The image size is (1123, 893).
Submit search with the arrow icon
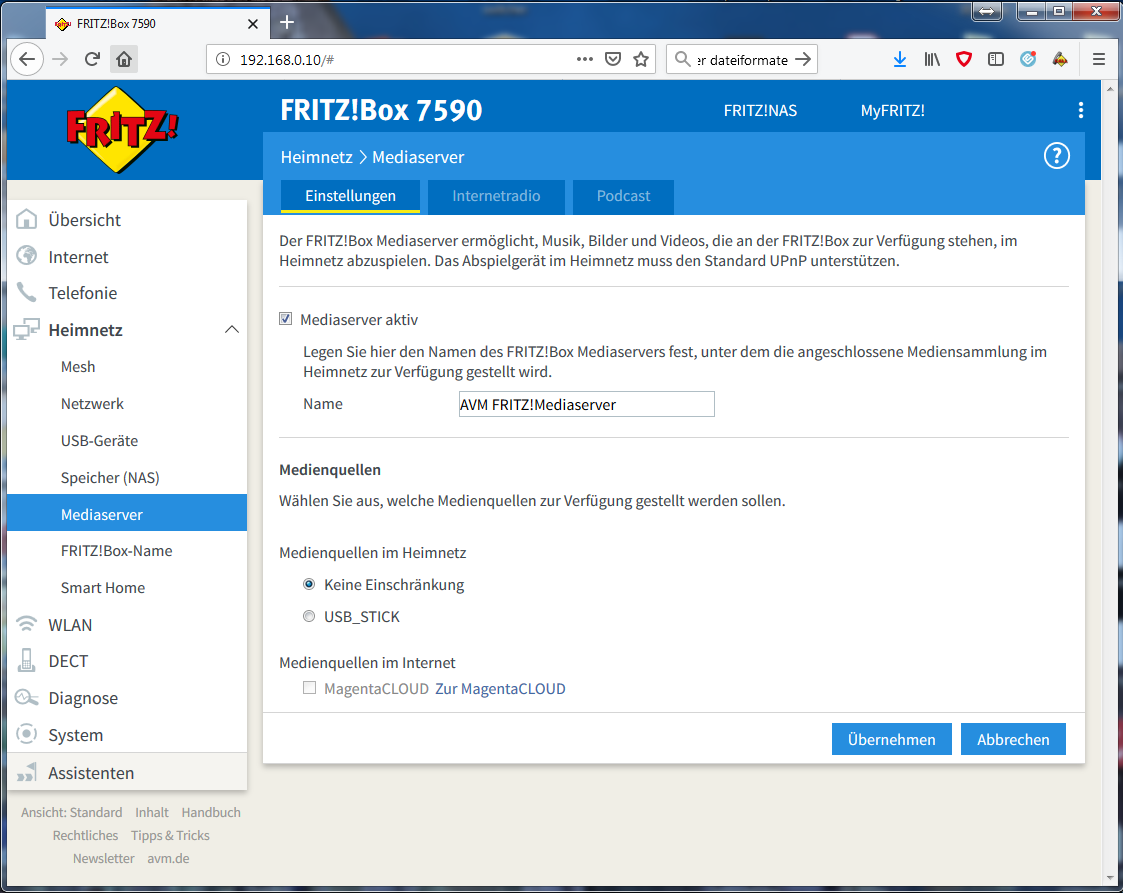click(x=804, y=59)
